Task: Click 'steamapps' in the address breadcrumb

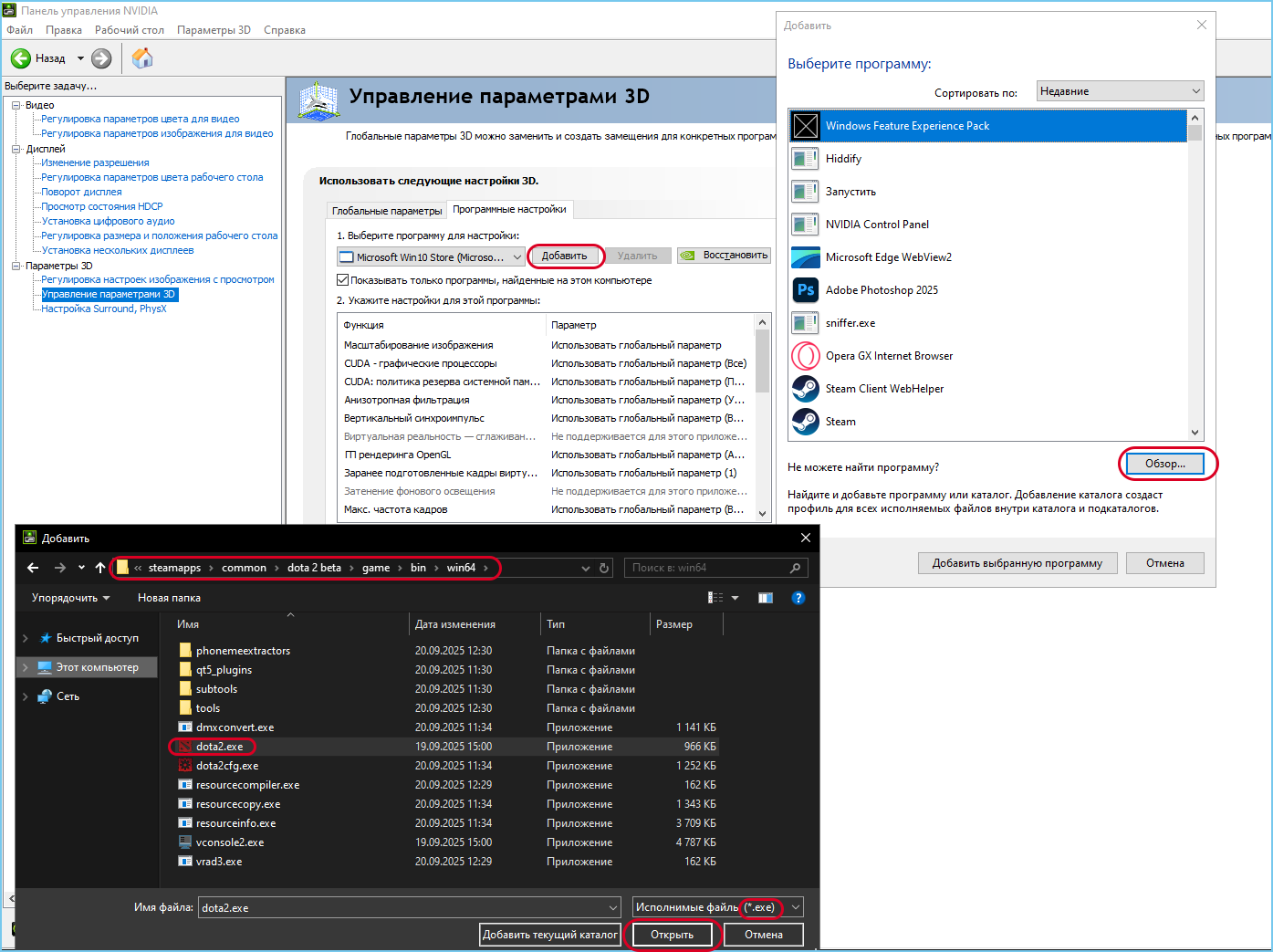Action: pos(174,568)
